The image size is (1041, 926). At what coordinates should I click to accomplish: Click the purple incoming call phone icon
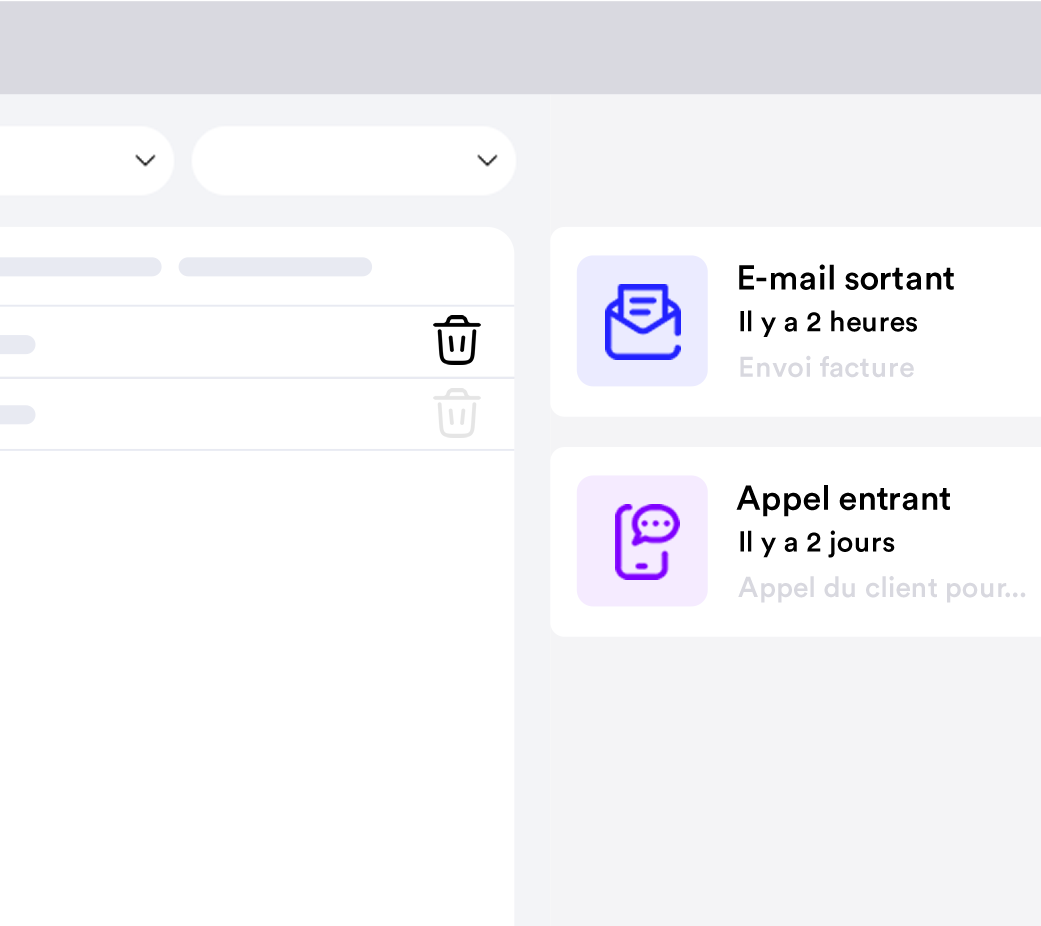pyautogui.click(x=642, y=541)
